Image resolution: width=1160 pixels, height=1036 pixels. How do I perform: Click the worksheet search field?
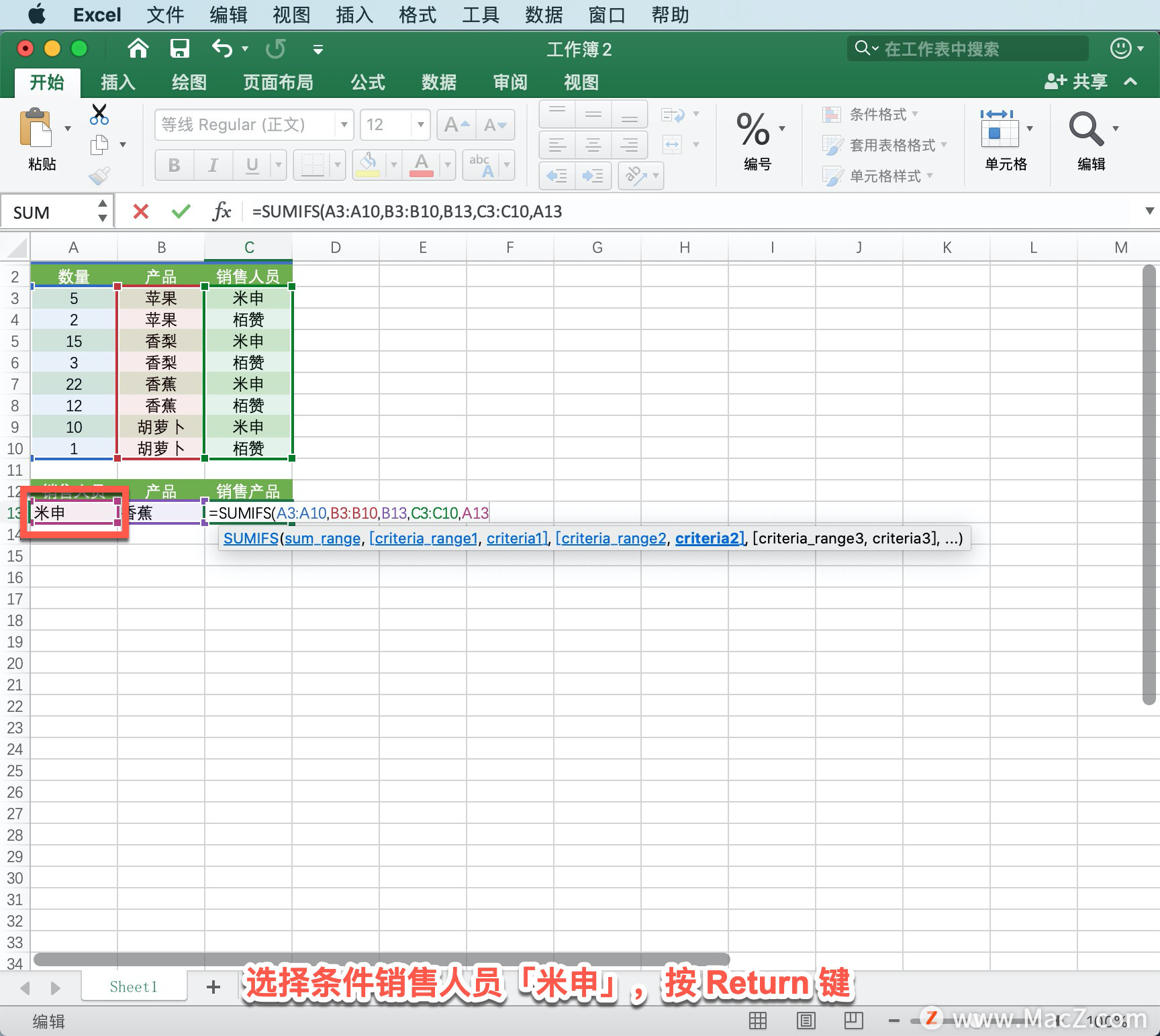tap(967, 48)
